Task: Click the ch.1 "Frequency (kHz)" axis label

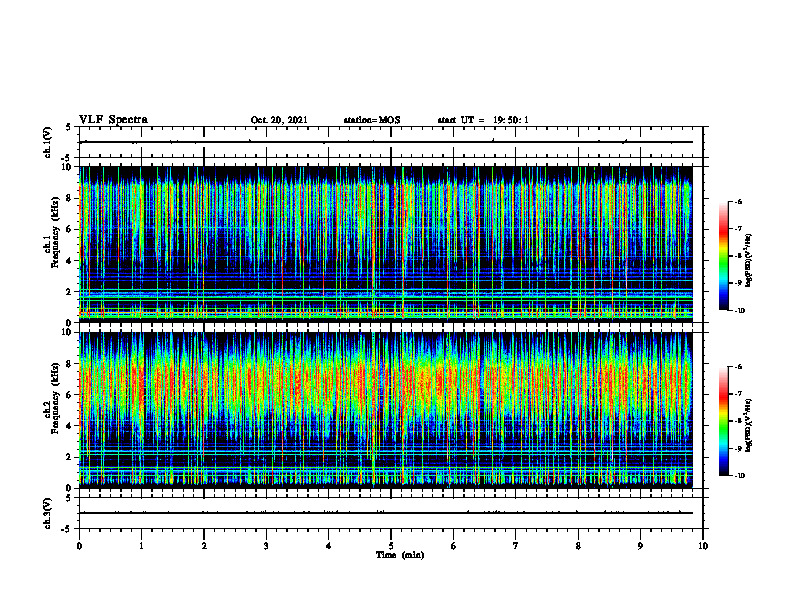Action: (x=54, y=232)
